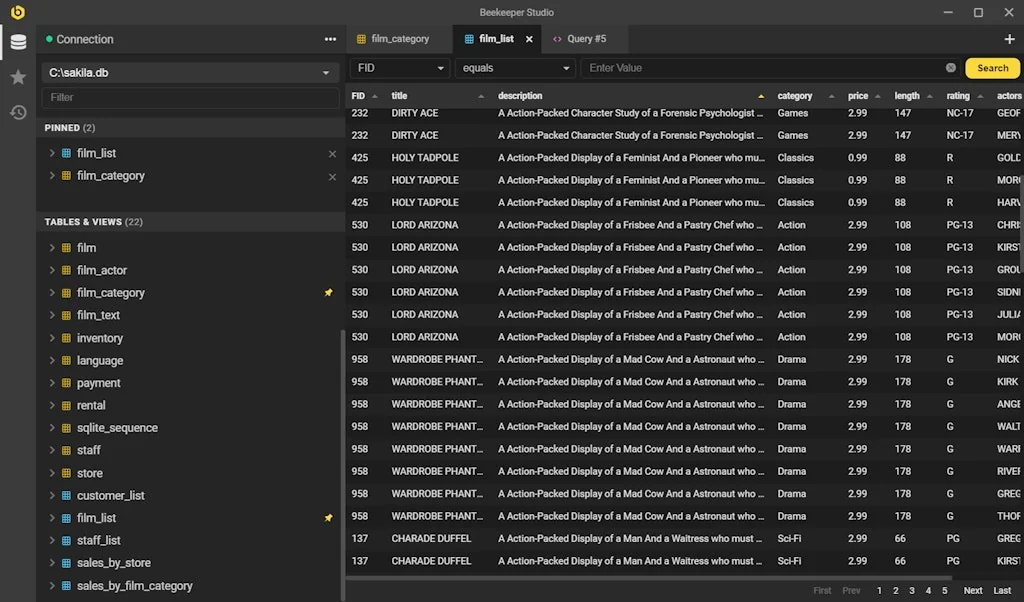Open saved queries via star sidebar icon

tap(17, 75)
